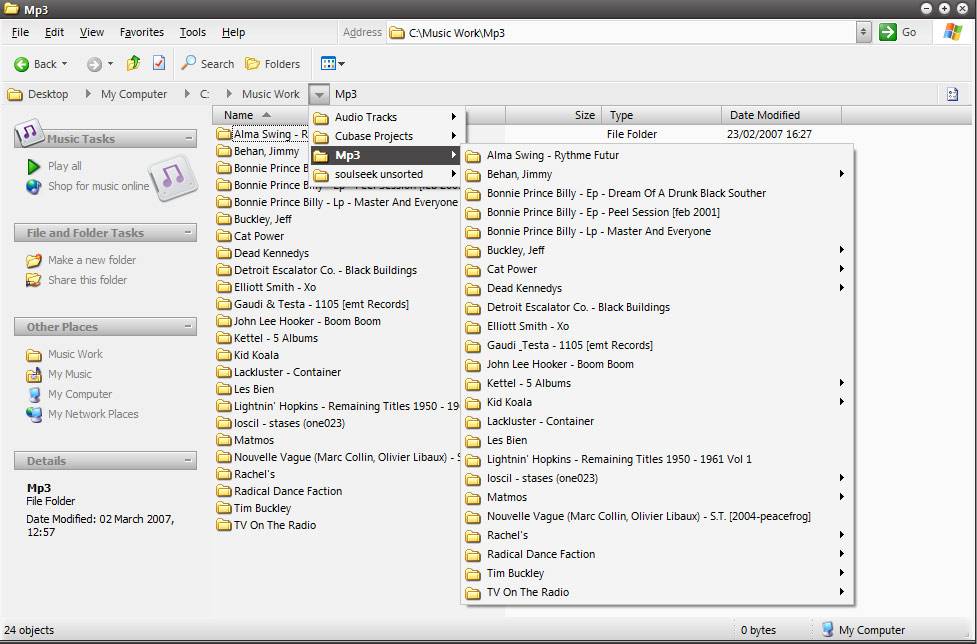
Task: Collapse the Other Places panel
Action: [x=188, y=326]
